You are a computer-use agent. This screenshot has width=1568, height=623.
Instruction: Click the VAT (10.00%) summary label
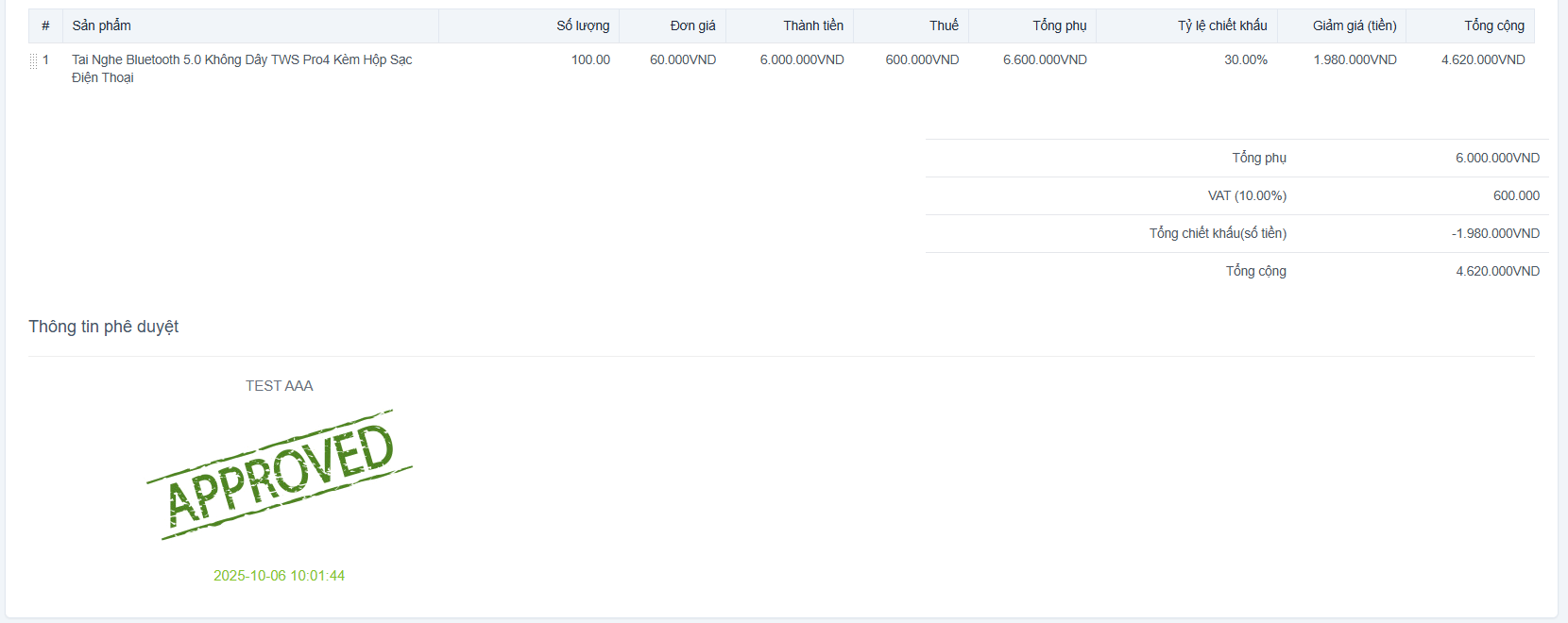(1247, 195)
